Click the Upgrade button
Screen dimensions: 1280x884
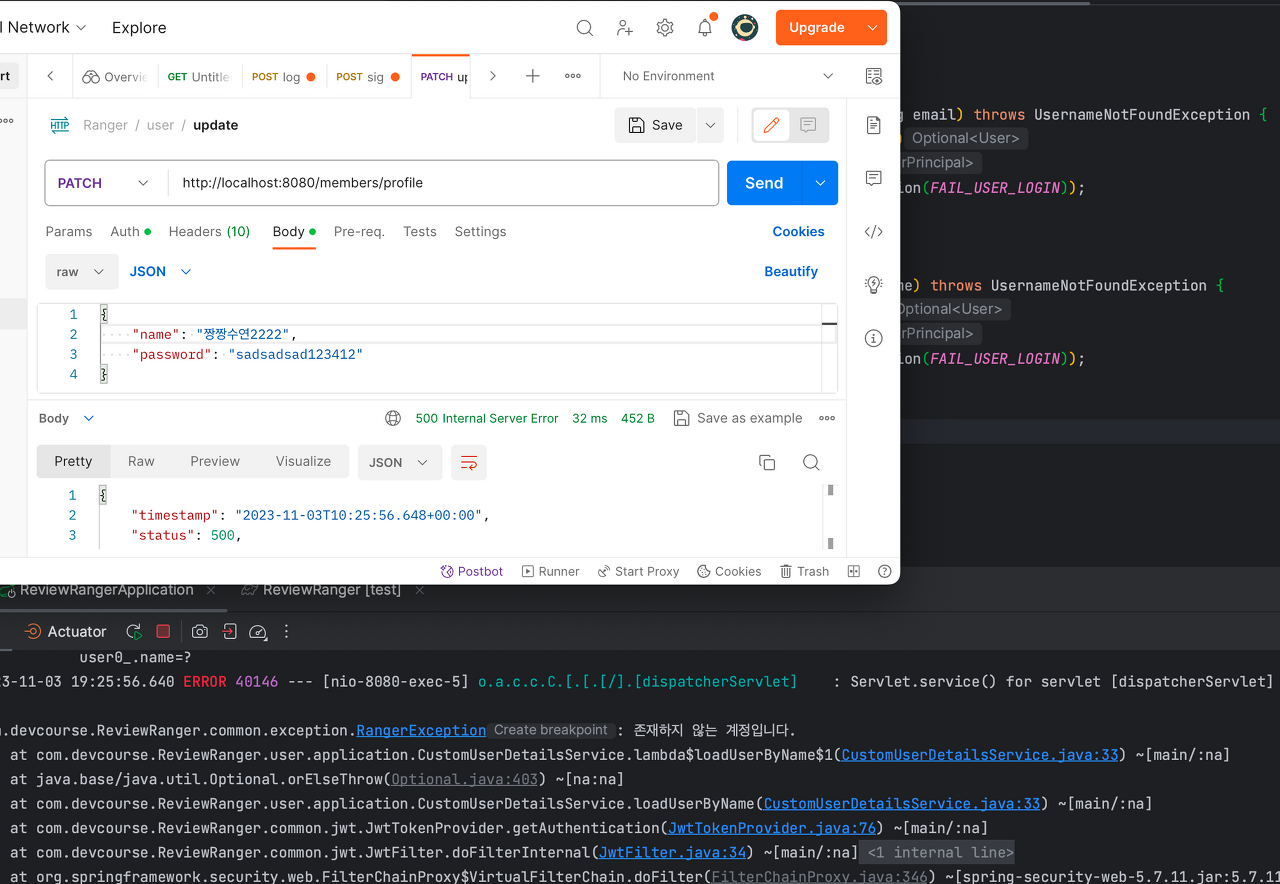click(x=817, y=28)
